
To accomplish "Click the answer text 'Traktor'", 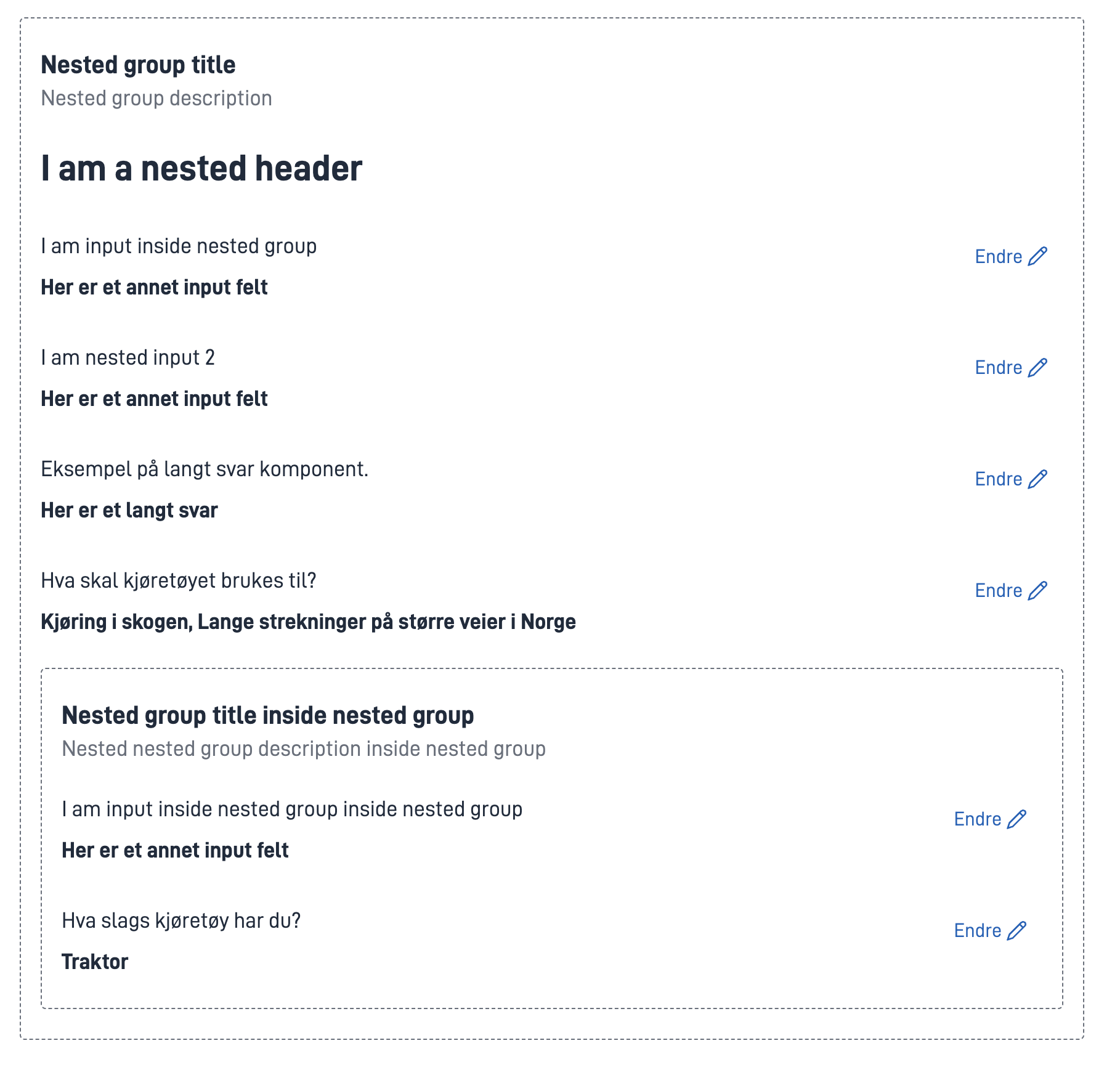I will click(x=95, y=962).
